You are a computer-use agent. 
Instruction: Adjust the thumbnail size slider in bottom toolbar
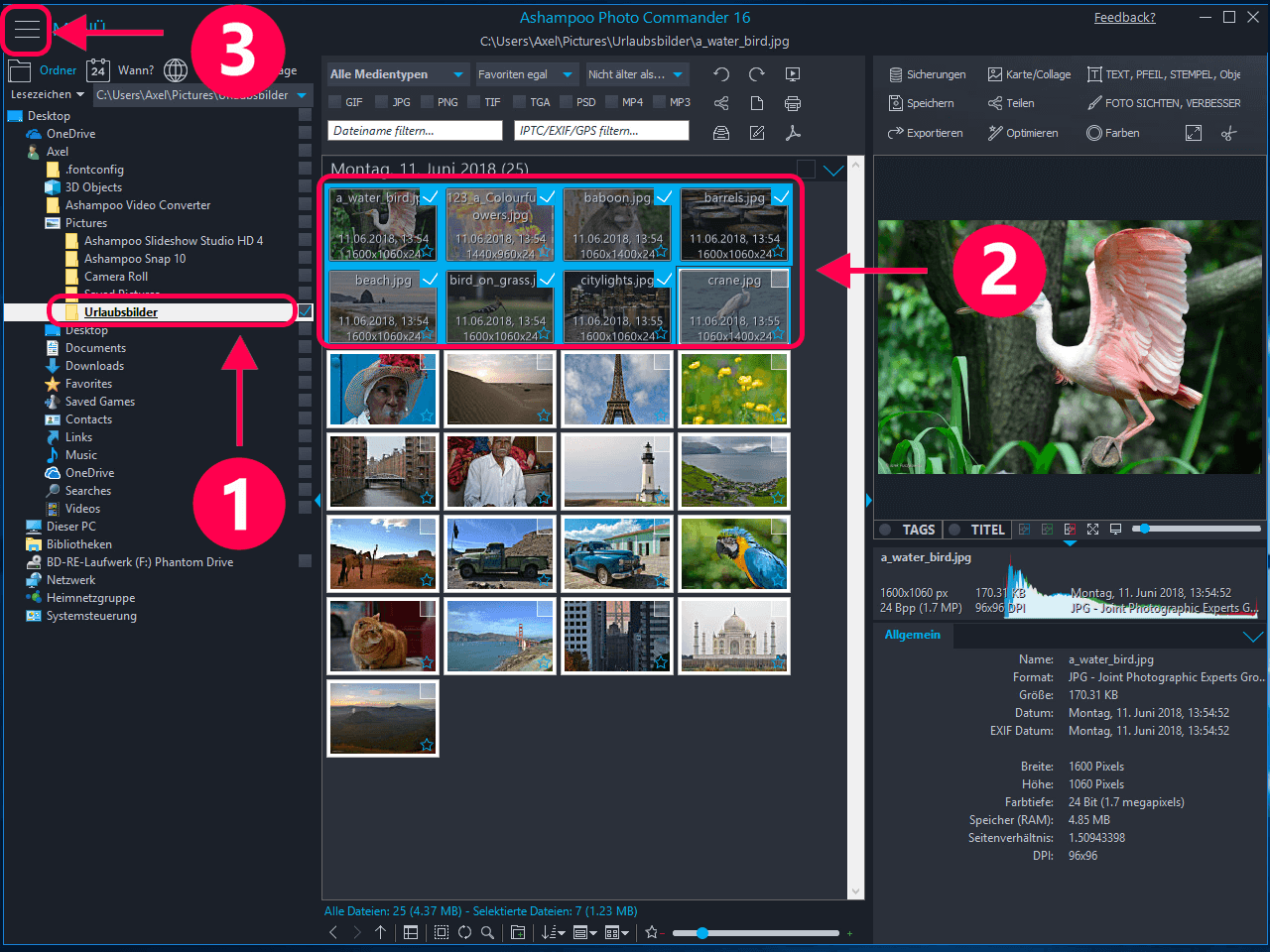click(702, 932)
